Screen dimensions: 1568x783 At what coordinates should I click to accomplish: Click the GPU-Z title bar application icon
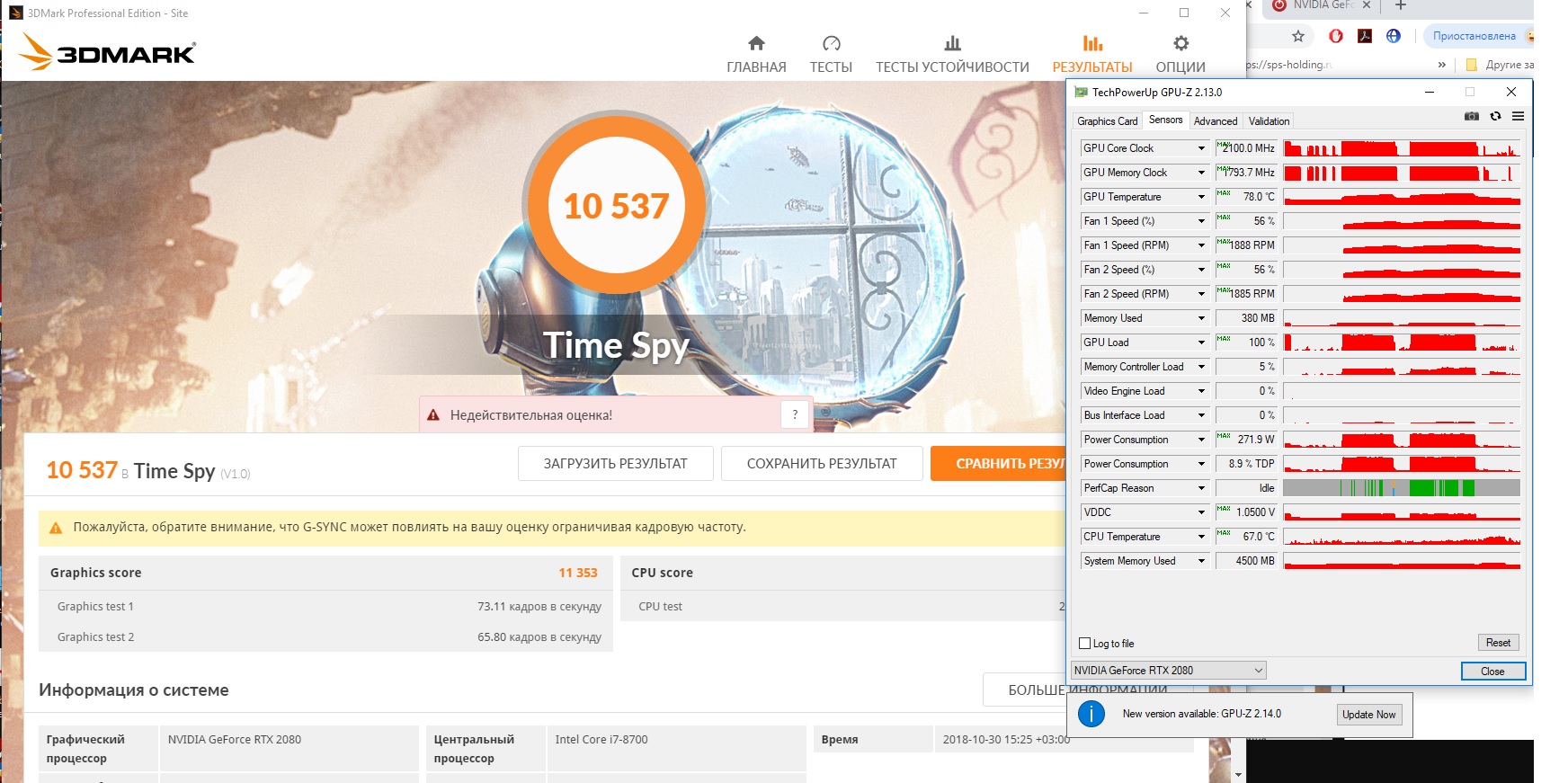1081,92
